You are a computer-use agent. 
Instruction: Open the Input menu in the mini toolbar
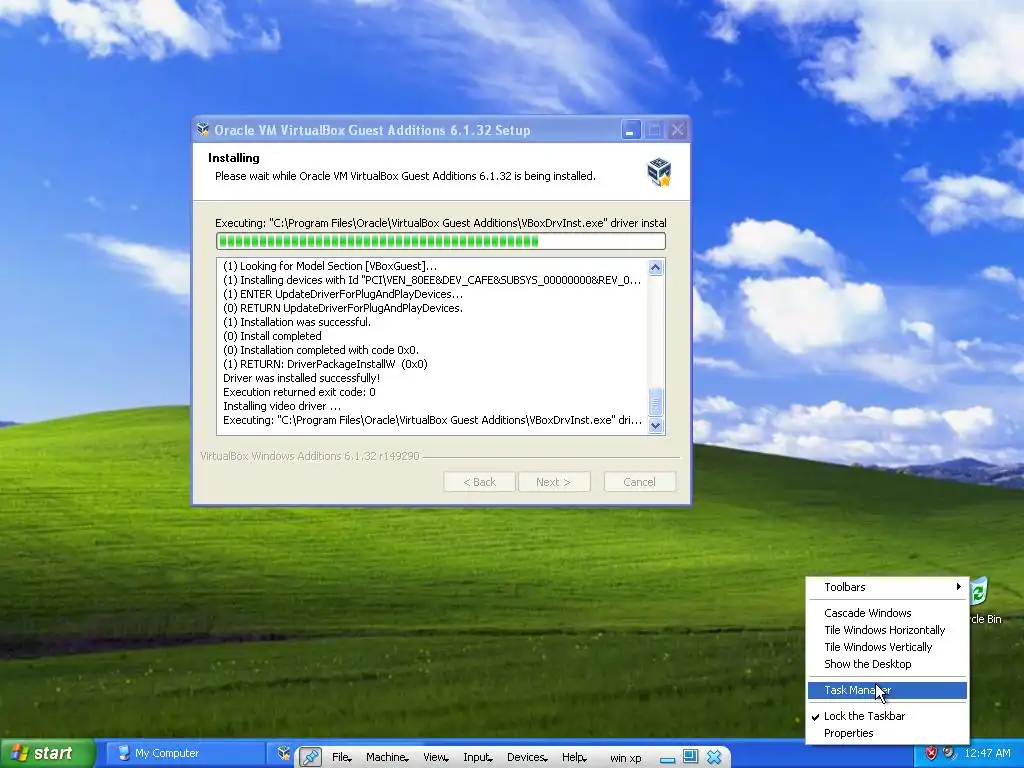(478, 757)
